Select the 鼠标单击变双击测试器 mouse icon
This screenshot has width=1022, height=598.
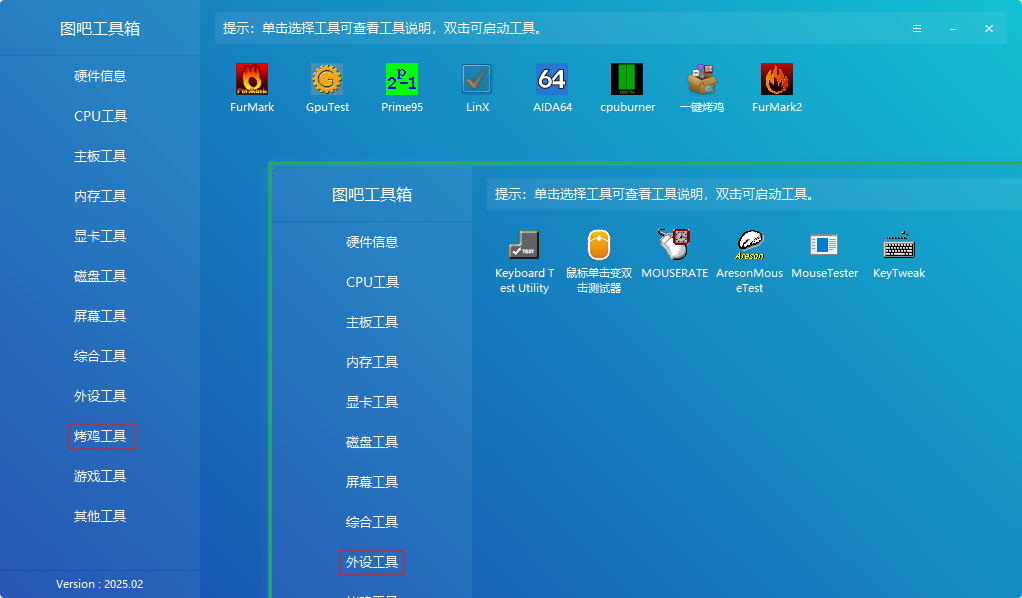[599, 245]
